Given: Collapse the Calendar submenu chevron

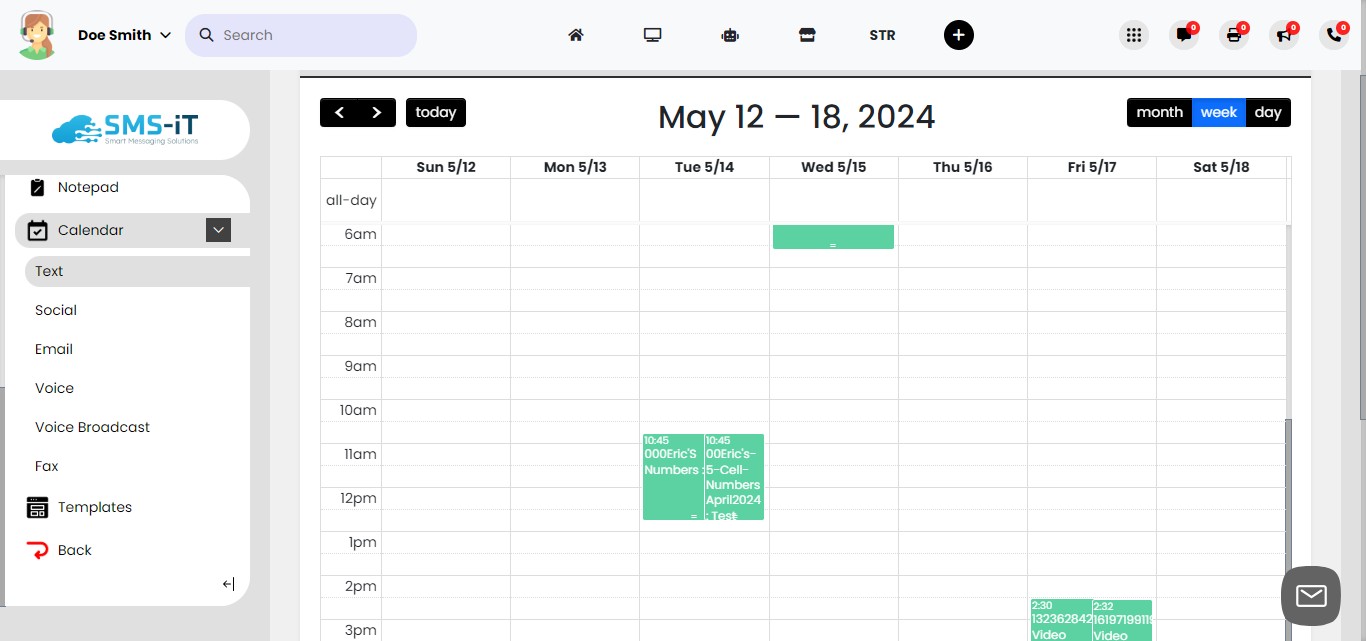Looking at the screenshot, I should click(x=218, y=230).
